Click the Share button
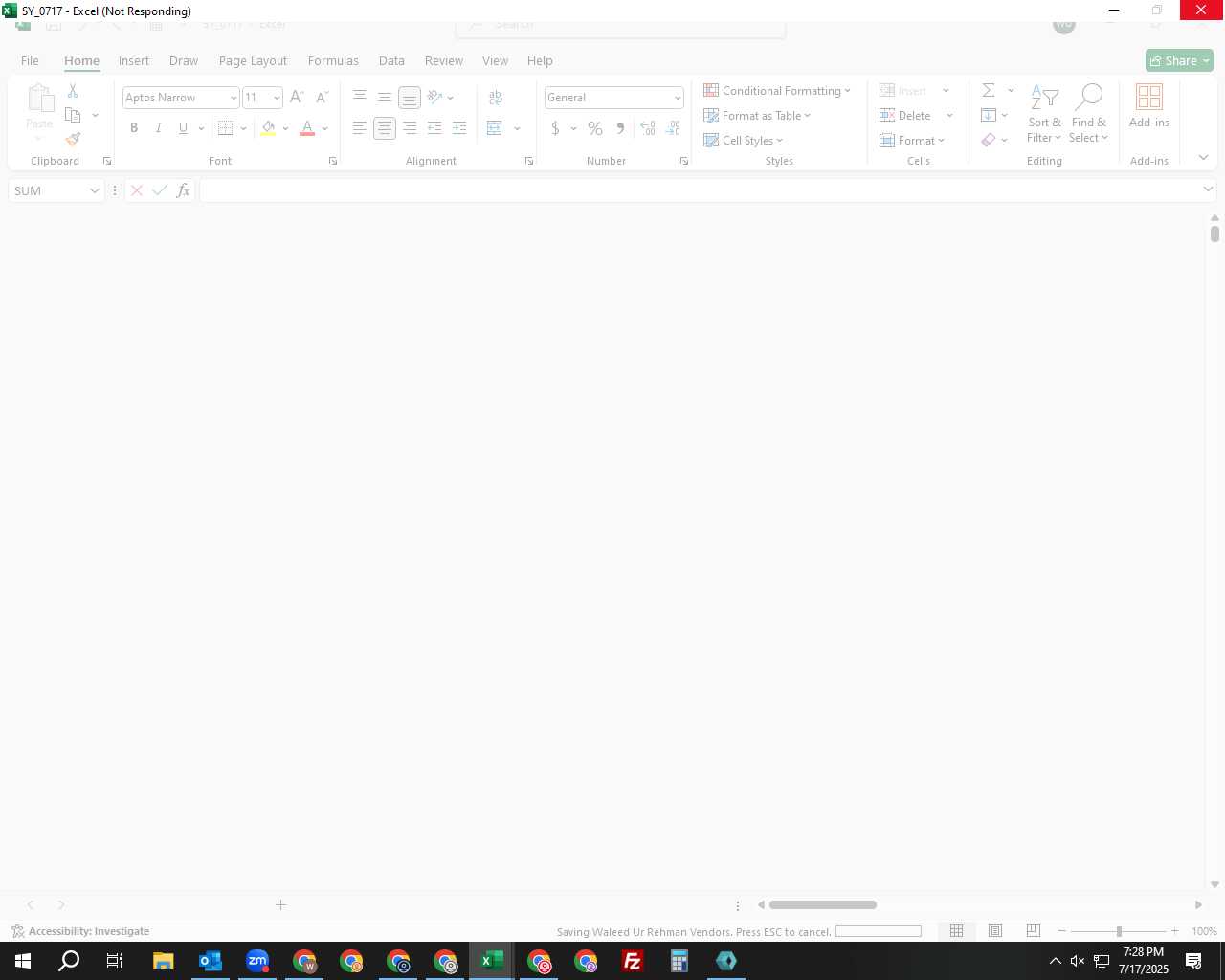Image resolution: width=1225 pixels, height=980 pixels. pos(1179,60)
